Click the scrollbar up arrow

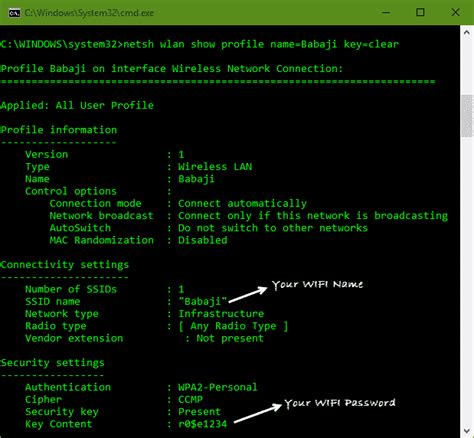coord(467,33)
